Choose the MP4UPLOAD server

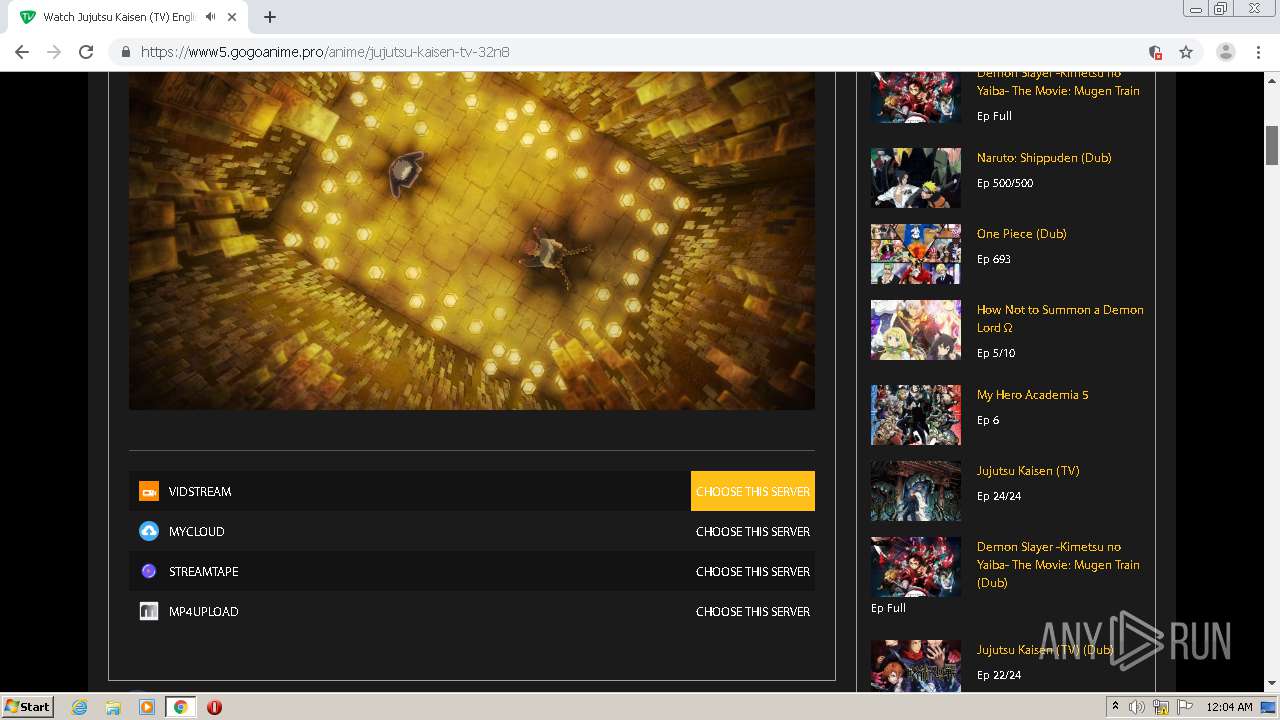753,611
